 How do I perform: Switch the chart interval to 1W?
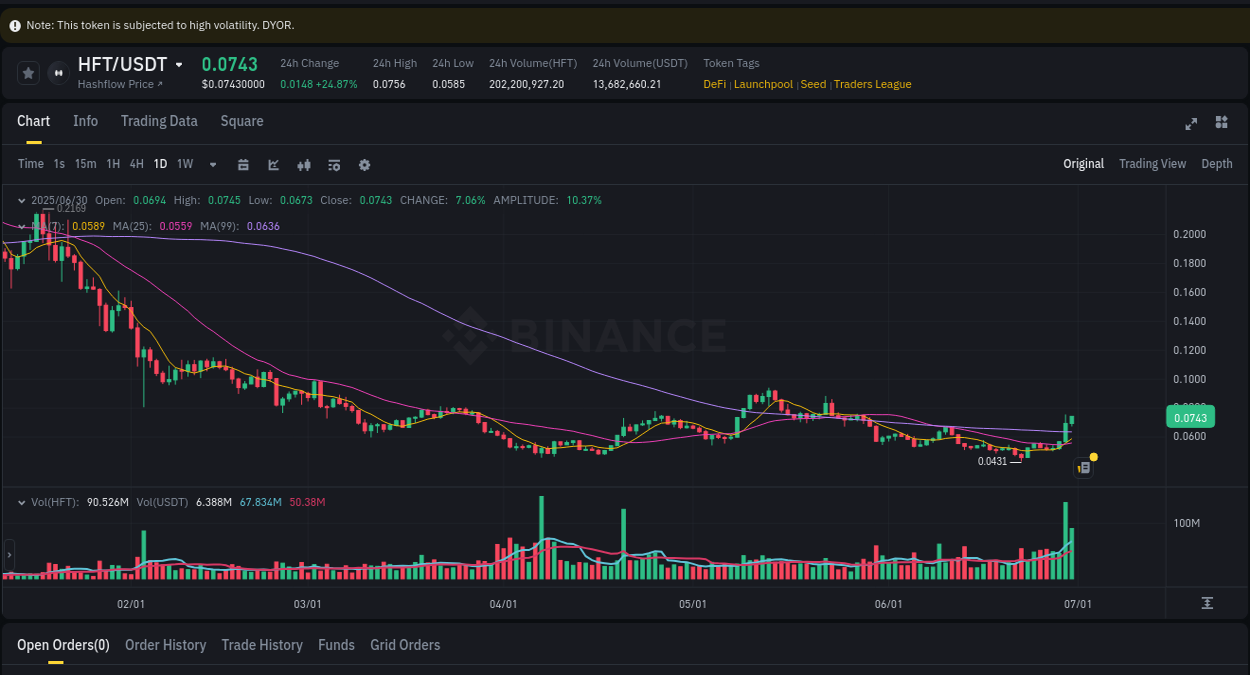pyautogui.click(x=184, y=163)
